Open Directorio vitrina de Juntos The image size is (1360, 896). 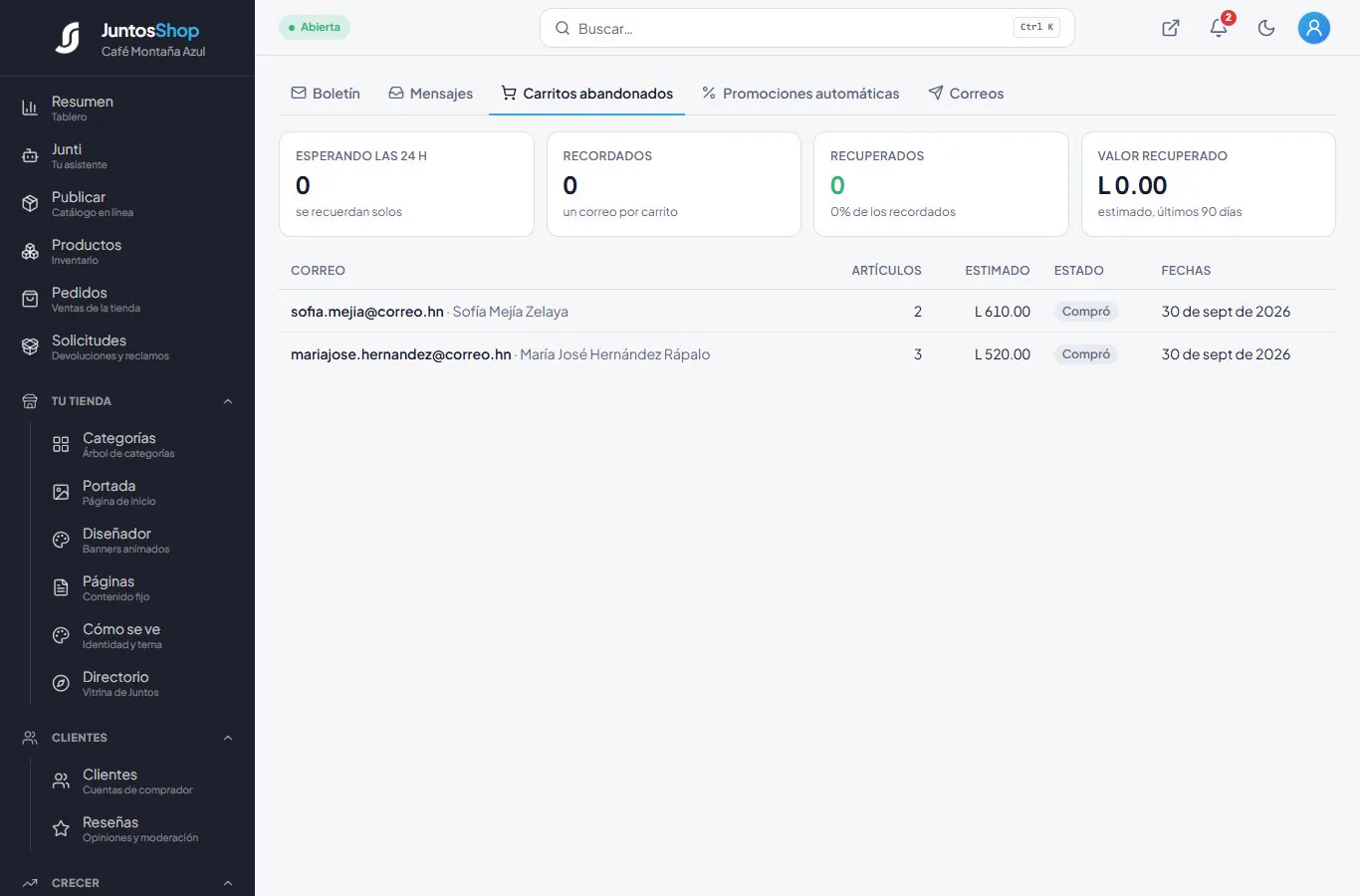142,684
